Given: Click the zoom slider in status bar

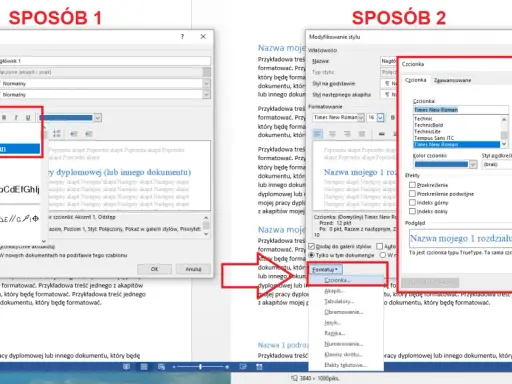Looking at the screenshot, I should coord(200,367).
